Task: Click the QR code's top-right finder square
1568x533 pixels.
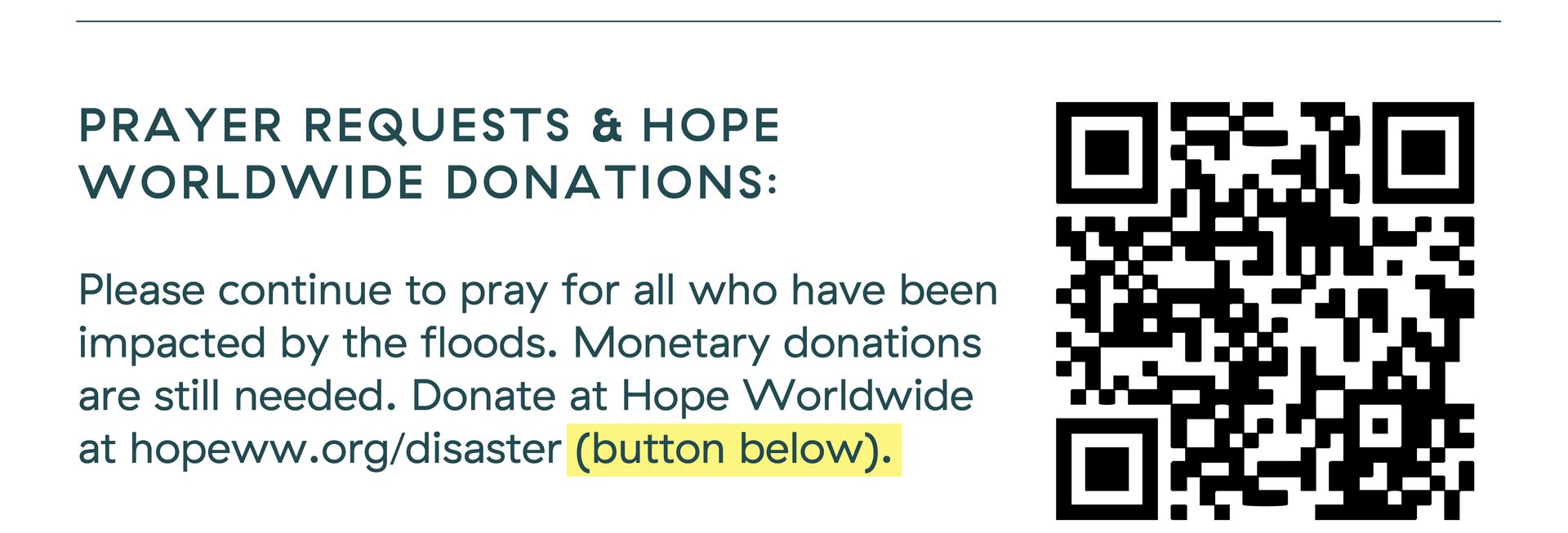Action: [1423, 153]
